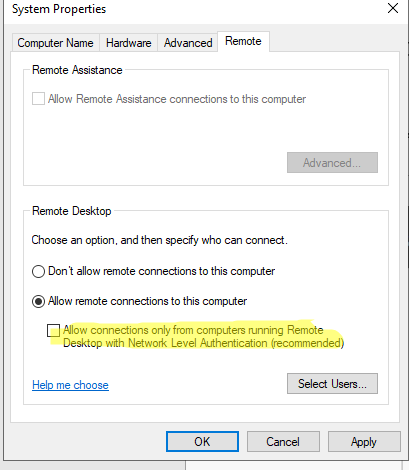The height and width of the screenshot is (470, 409).
Task: Open the Help me choose link
Action: click(x=70, y=385)
